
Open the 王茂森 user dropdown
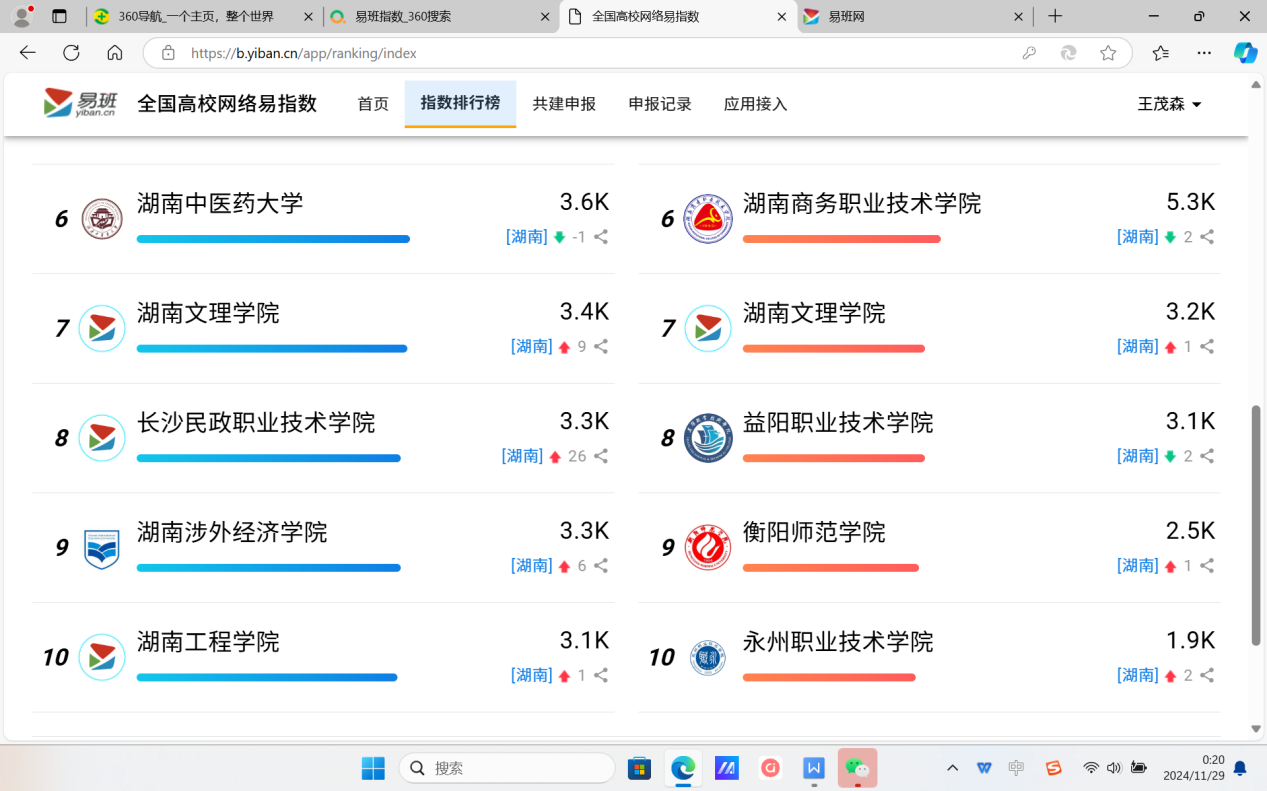(x=1168, y=104)
